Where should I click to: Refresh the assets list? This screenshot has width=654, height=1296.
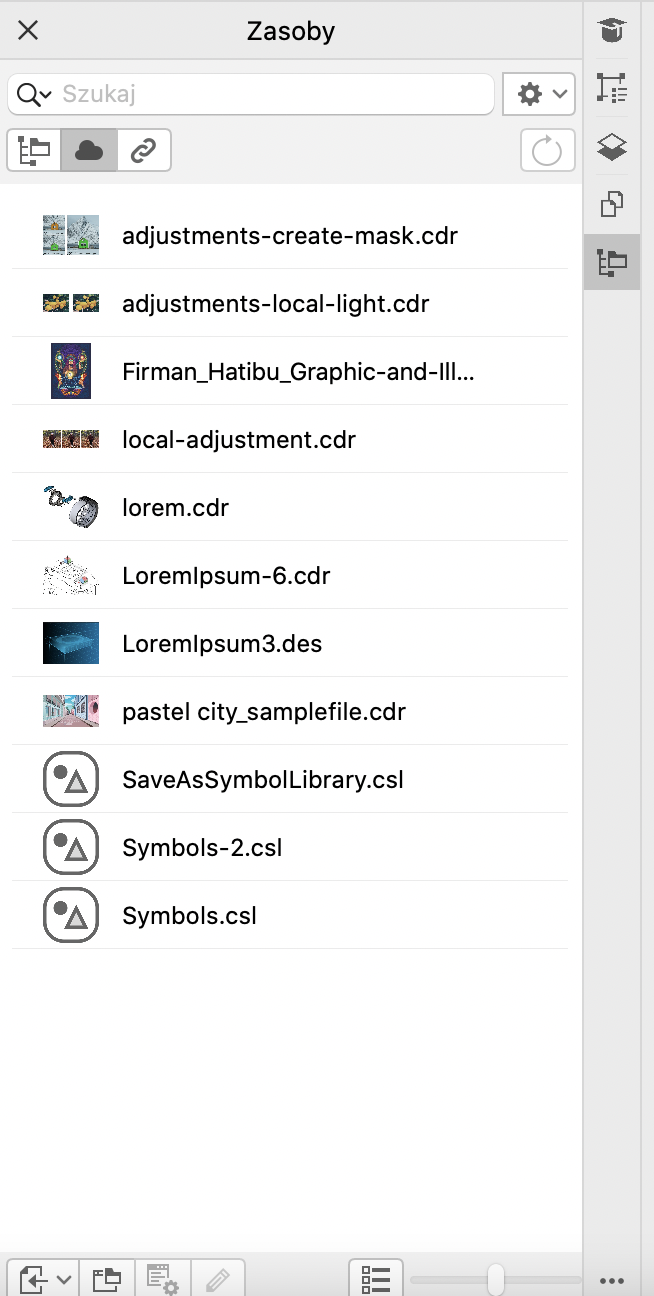click(x=547, y=151)
